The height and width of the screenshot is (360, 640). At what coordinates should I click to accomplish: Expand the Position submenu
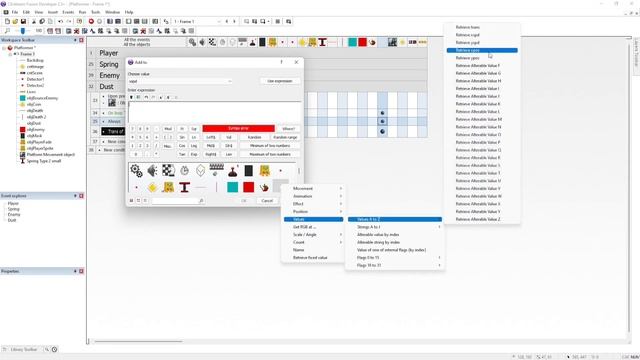pos(313,211)
